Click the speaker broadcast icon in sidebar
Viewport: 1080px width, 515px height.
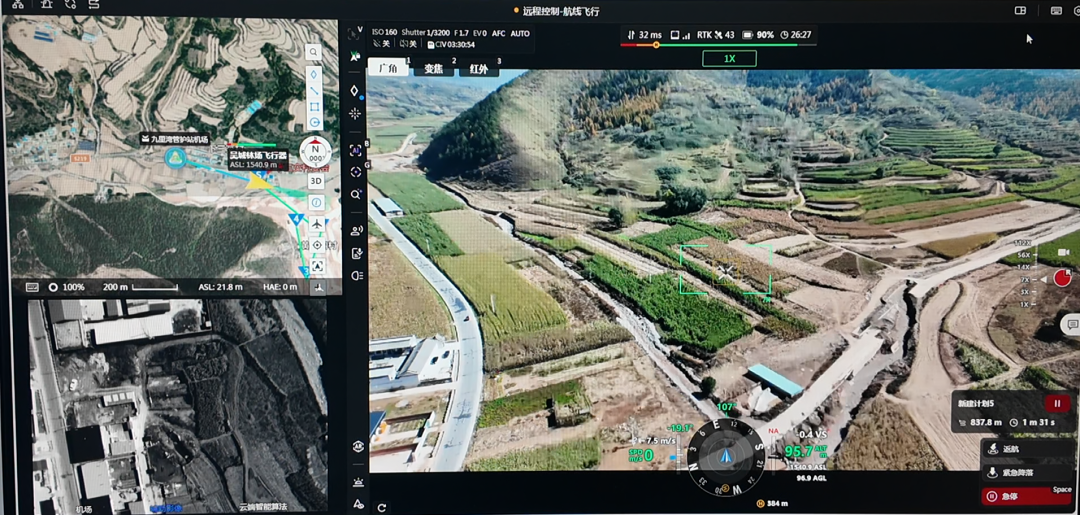point(357,231)
